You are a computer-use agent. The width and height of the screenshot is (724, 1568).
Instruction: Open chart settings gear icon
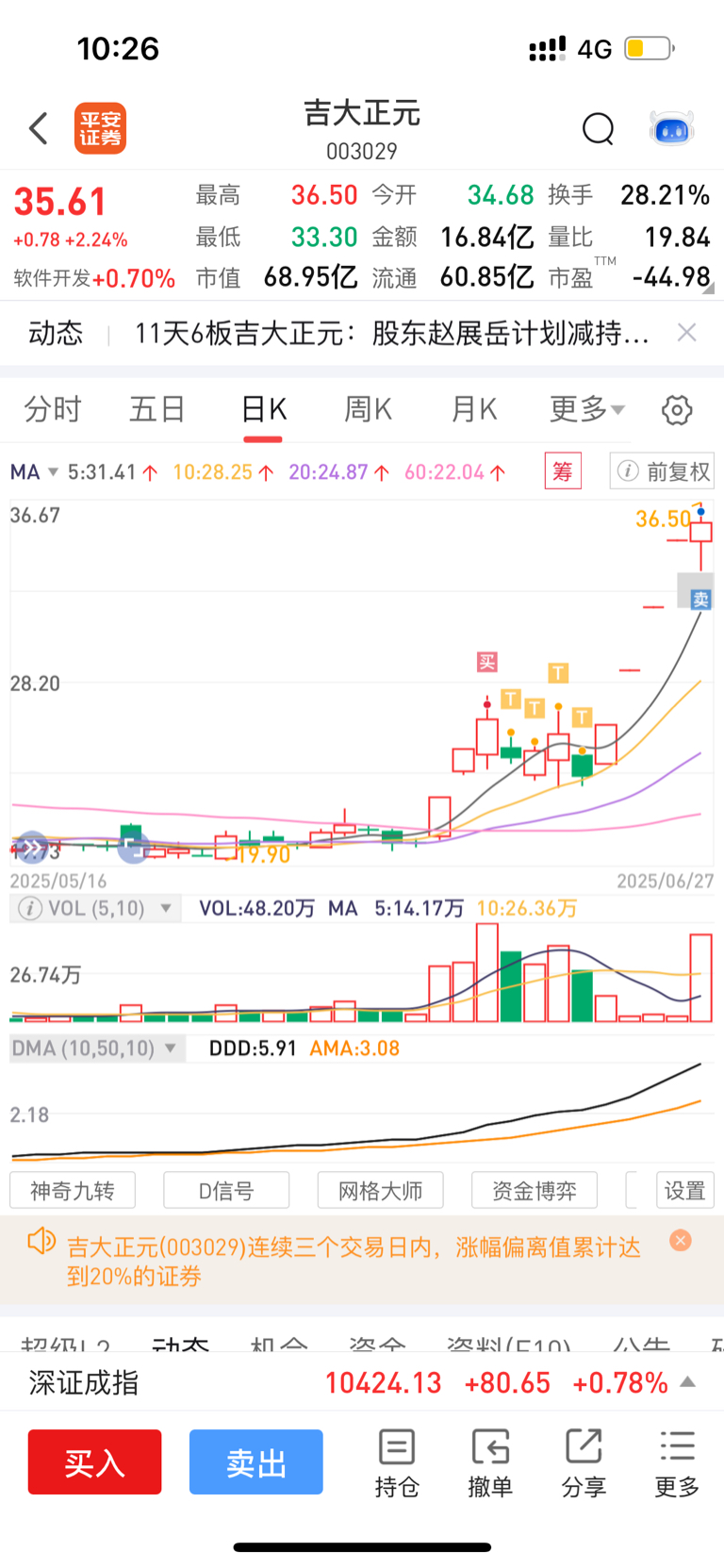tap(677, 410)
